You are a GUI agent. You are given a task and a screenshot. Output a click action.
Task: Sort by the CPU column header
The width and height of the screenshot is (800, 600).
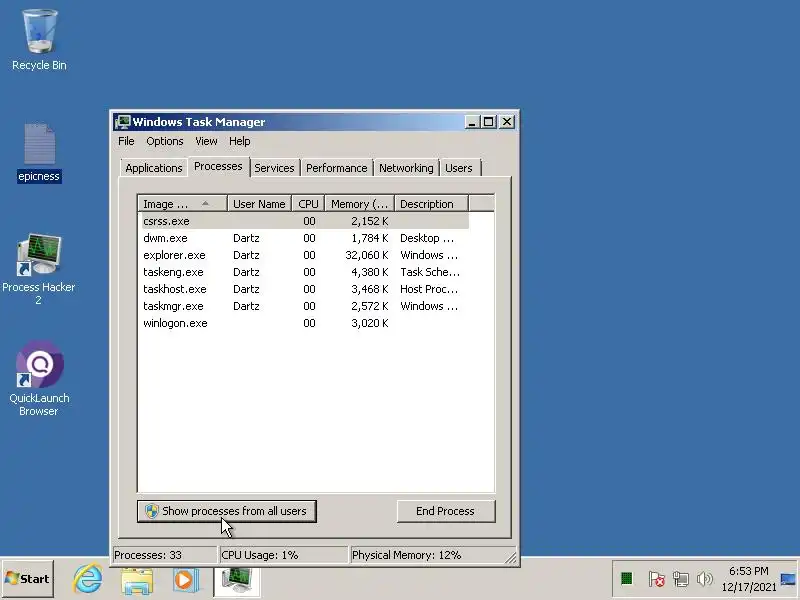click(308, 204)
